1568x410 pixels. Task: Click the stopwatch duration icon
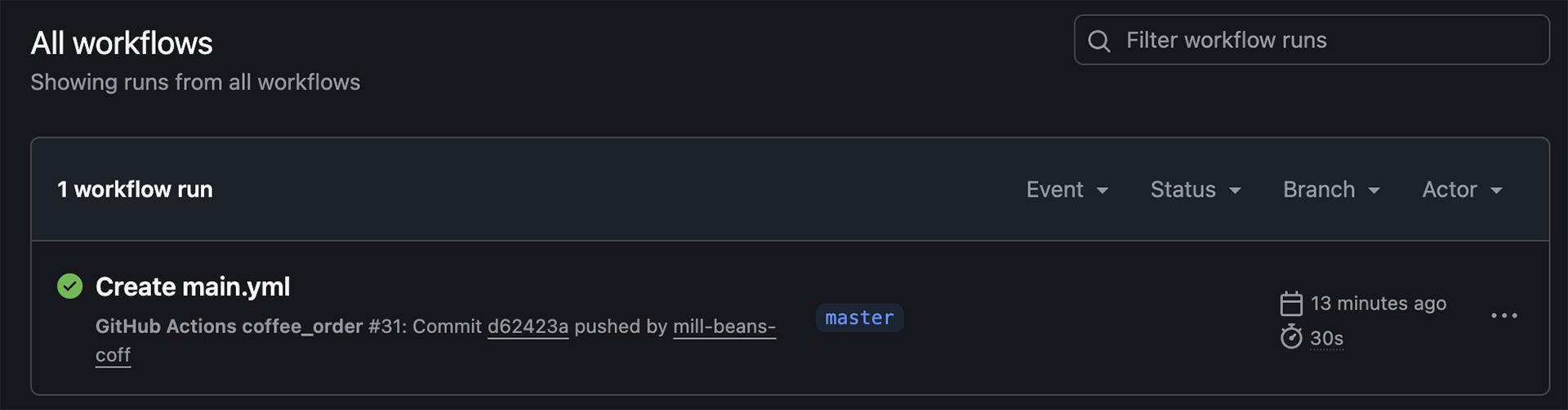click(1291, 337)
